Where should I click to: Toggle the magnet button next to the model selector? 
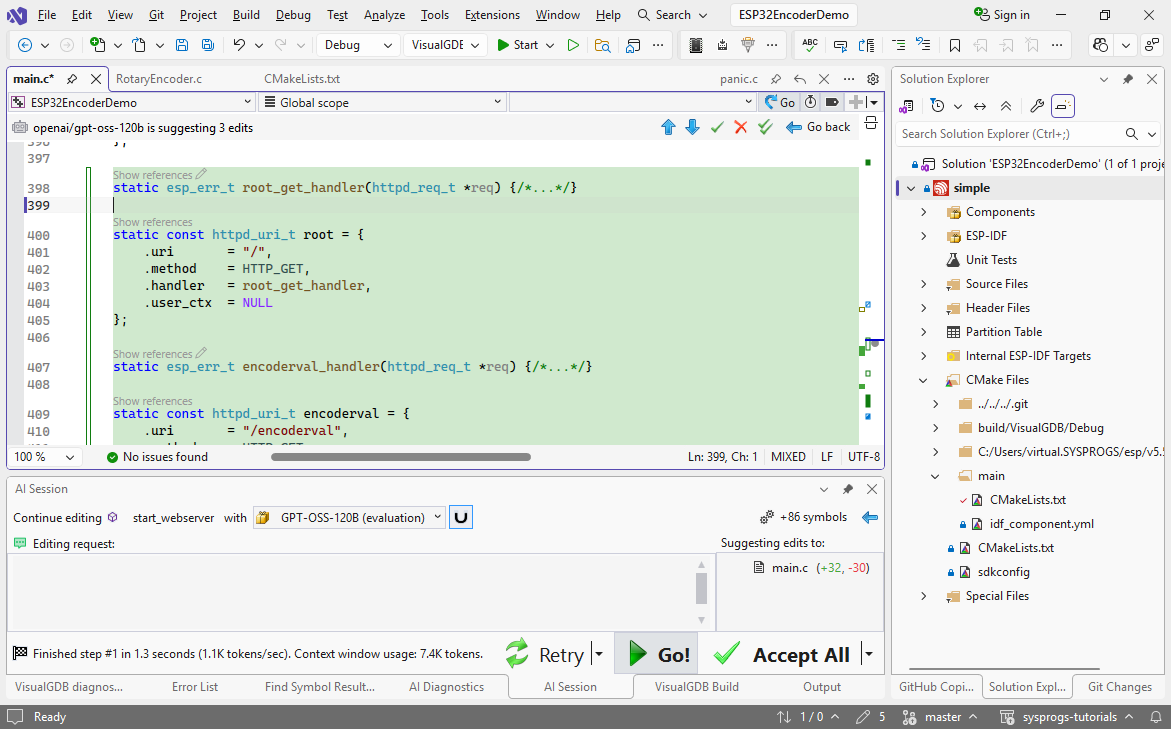coord(460,517)
